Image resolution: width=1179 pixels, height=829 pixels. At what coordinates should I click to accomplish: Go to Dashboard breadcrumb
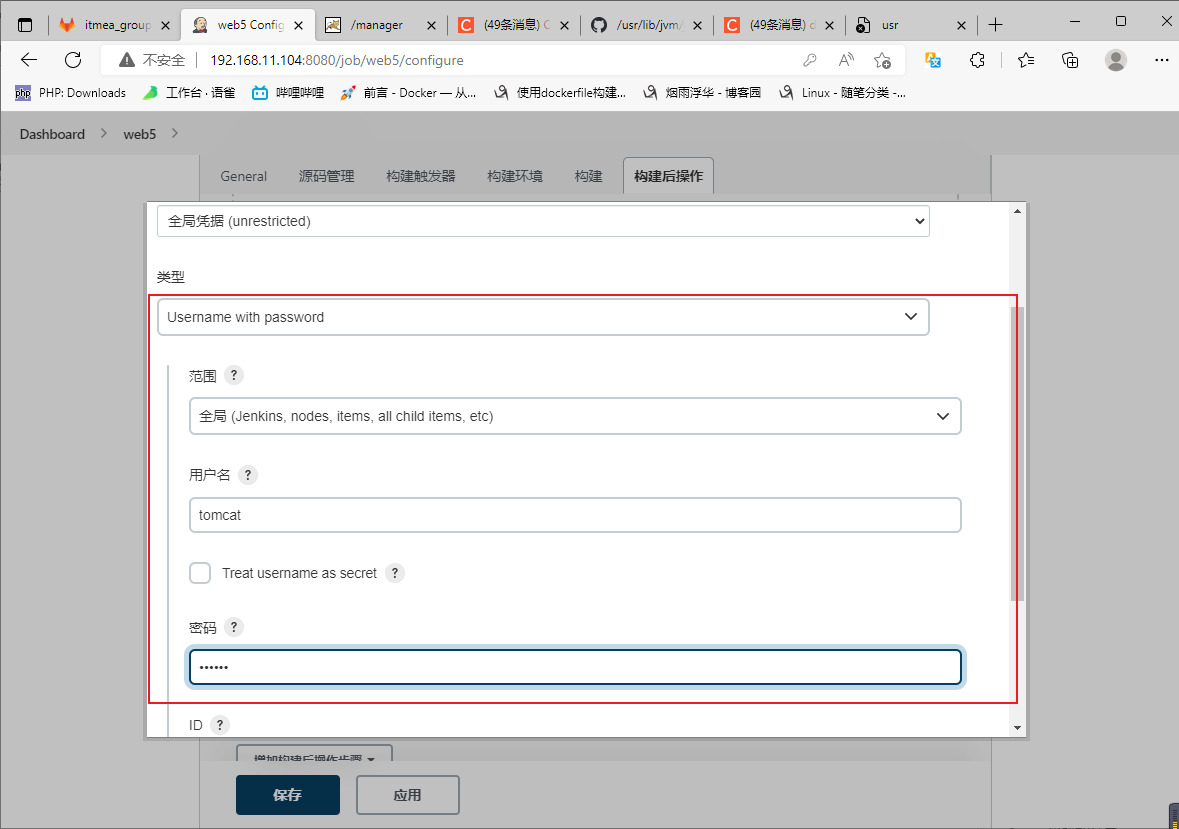point(53,134)
